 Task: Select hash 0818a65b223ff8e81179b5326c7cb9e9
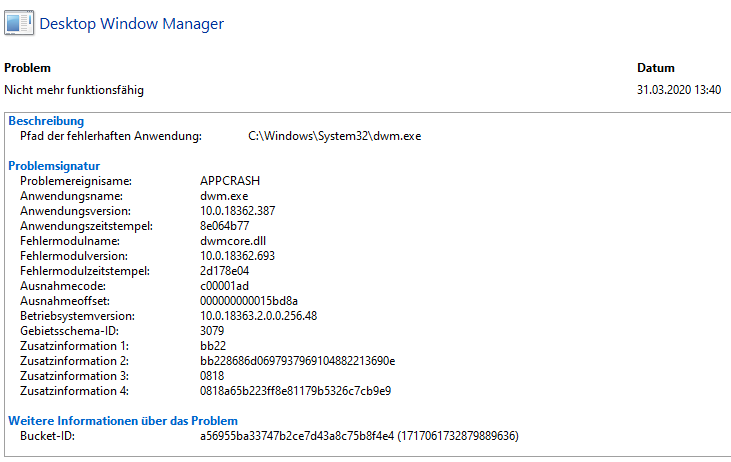(296, 391)
